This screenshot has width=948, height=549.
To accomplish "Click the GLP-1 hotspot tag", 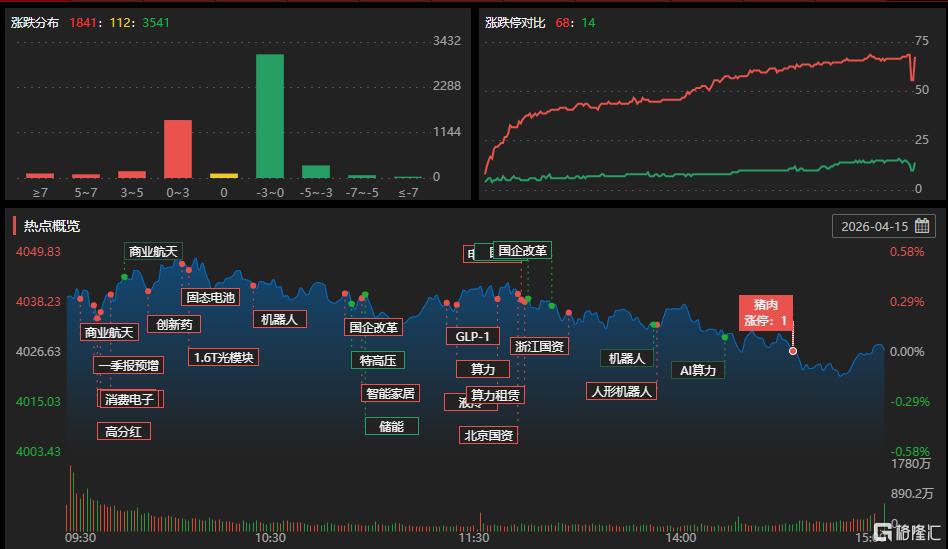I will point(471,336).
